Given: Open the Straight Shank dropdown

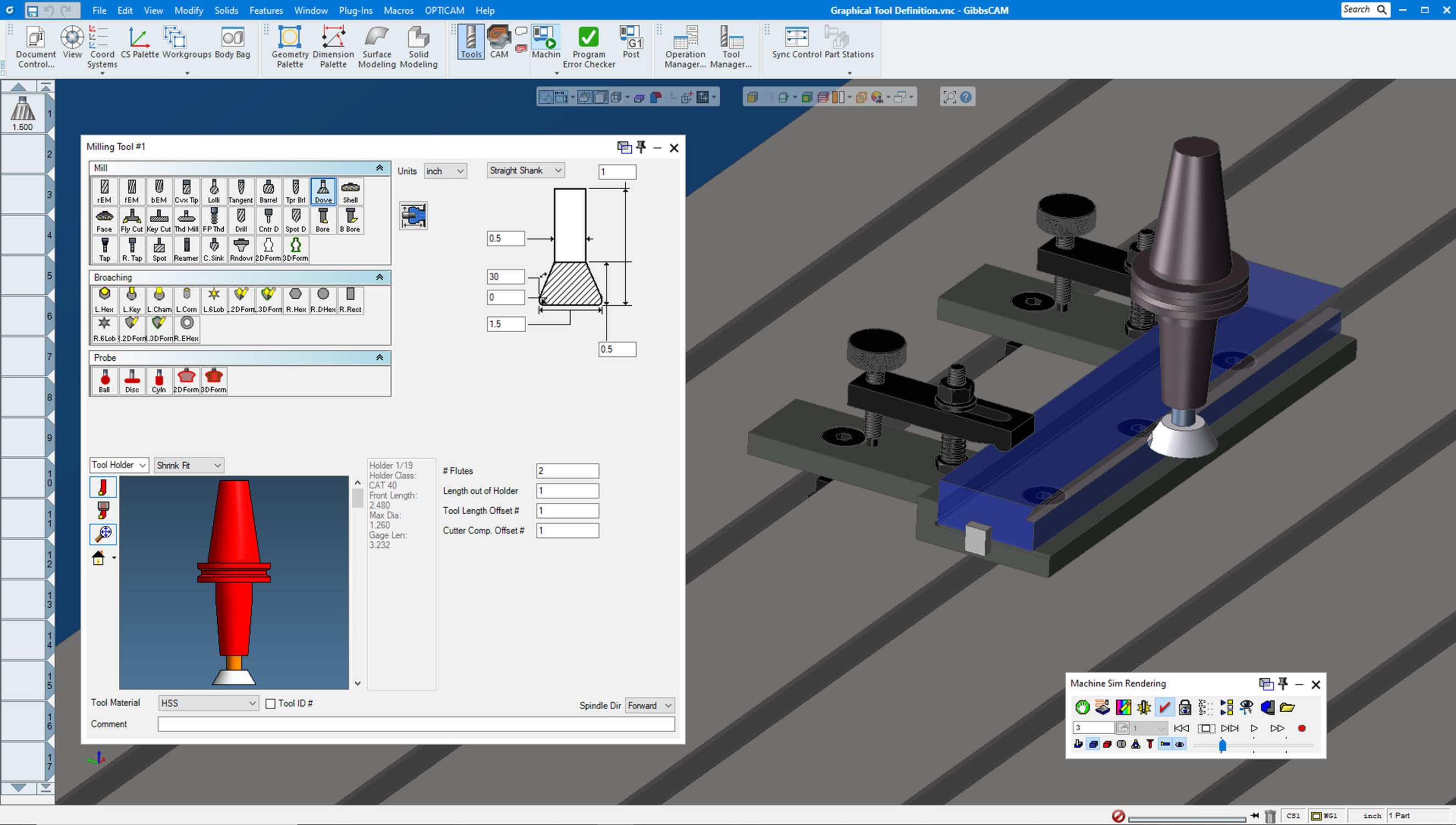Looking at the screenshot, I should tap(524, 170).
